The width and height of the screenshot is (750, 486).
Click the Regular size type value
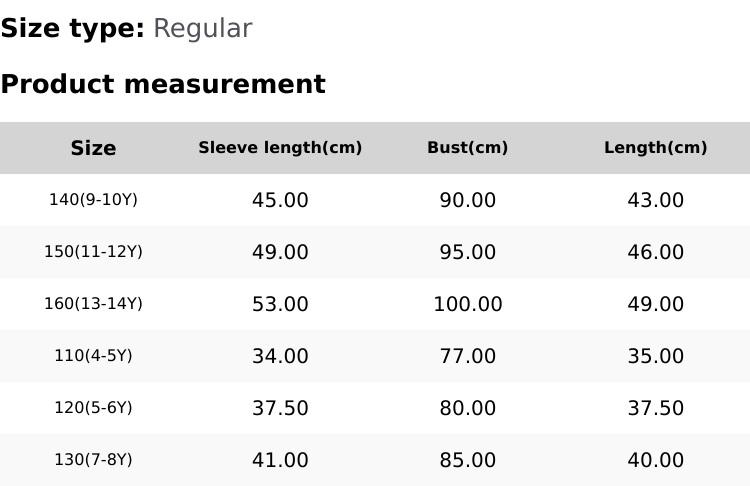point(202,29)
